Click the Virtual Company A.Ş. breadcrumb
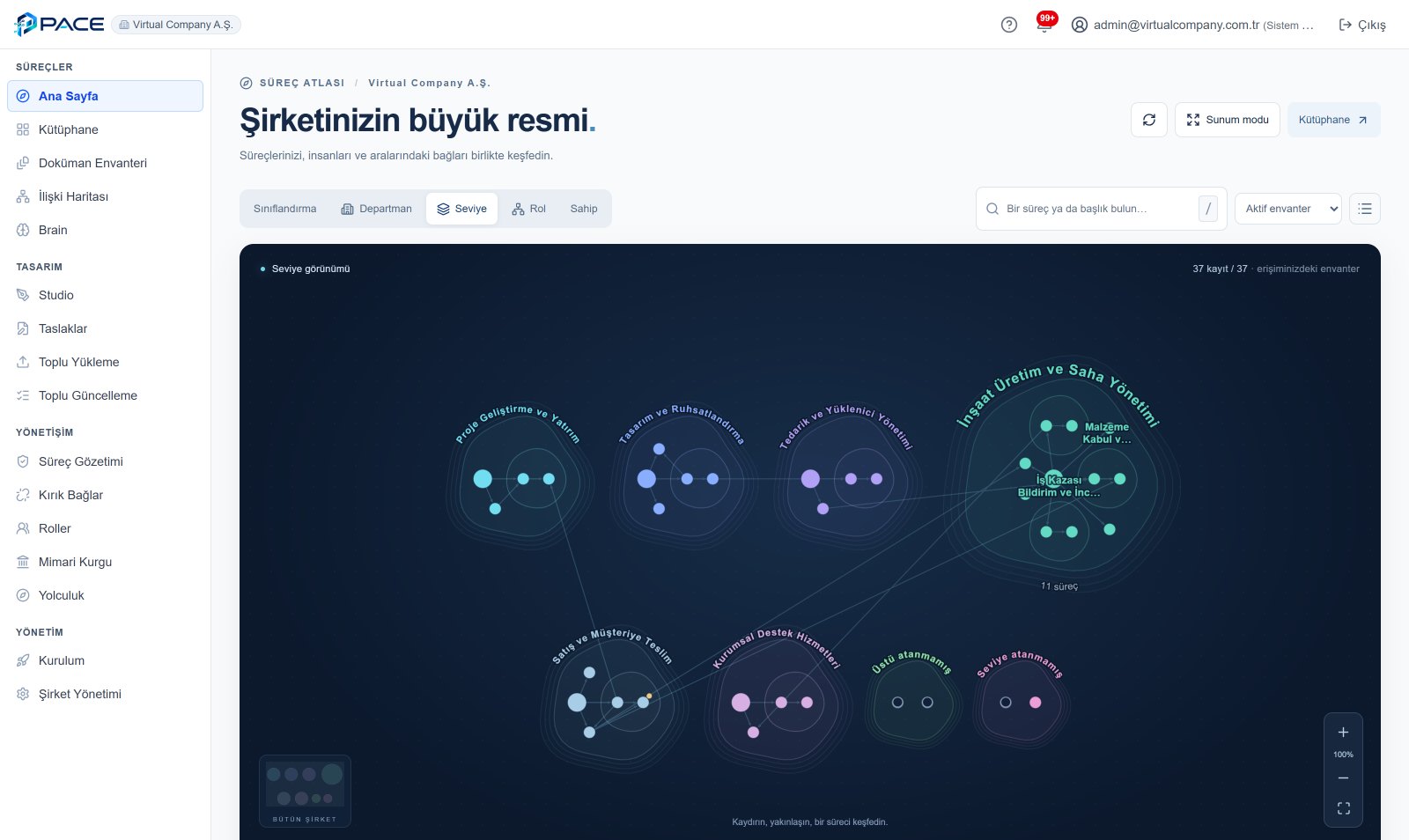 click(429, 83)
